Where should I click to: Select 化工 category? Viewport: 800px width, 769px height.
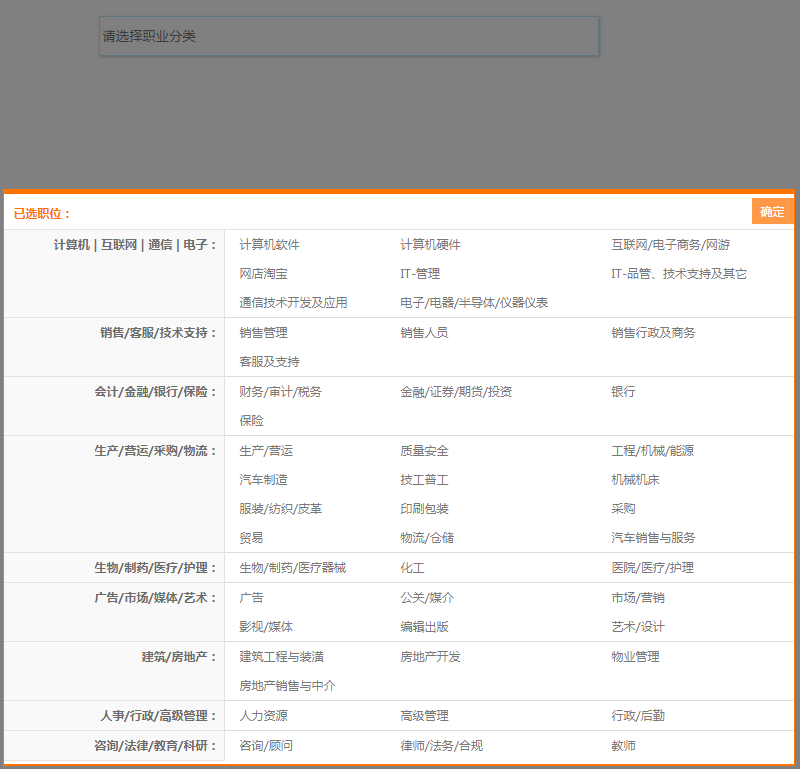pos(412,568)
